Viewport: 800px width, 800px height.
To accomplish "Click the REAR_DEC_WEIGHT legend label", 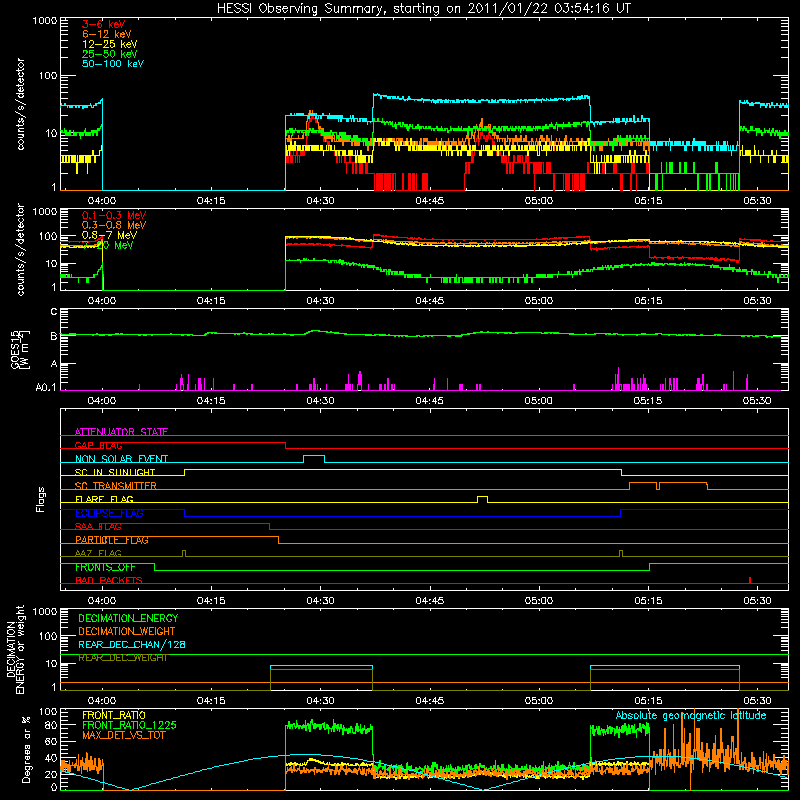I will (122, 658).
